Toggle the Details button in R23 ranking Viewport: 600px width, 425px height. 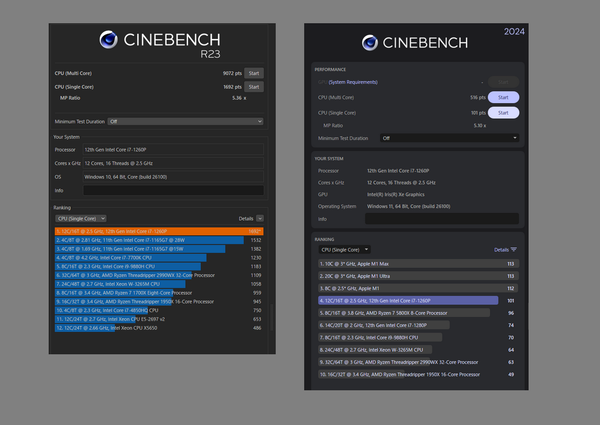pyautogui.click(x=261, y=217)
